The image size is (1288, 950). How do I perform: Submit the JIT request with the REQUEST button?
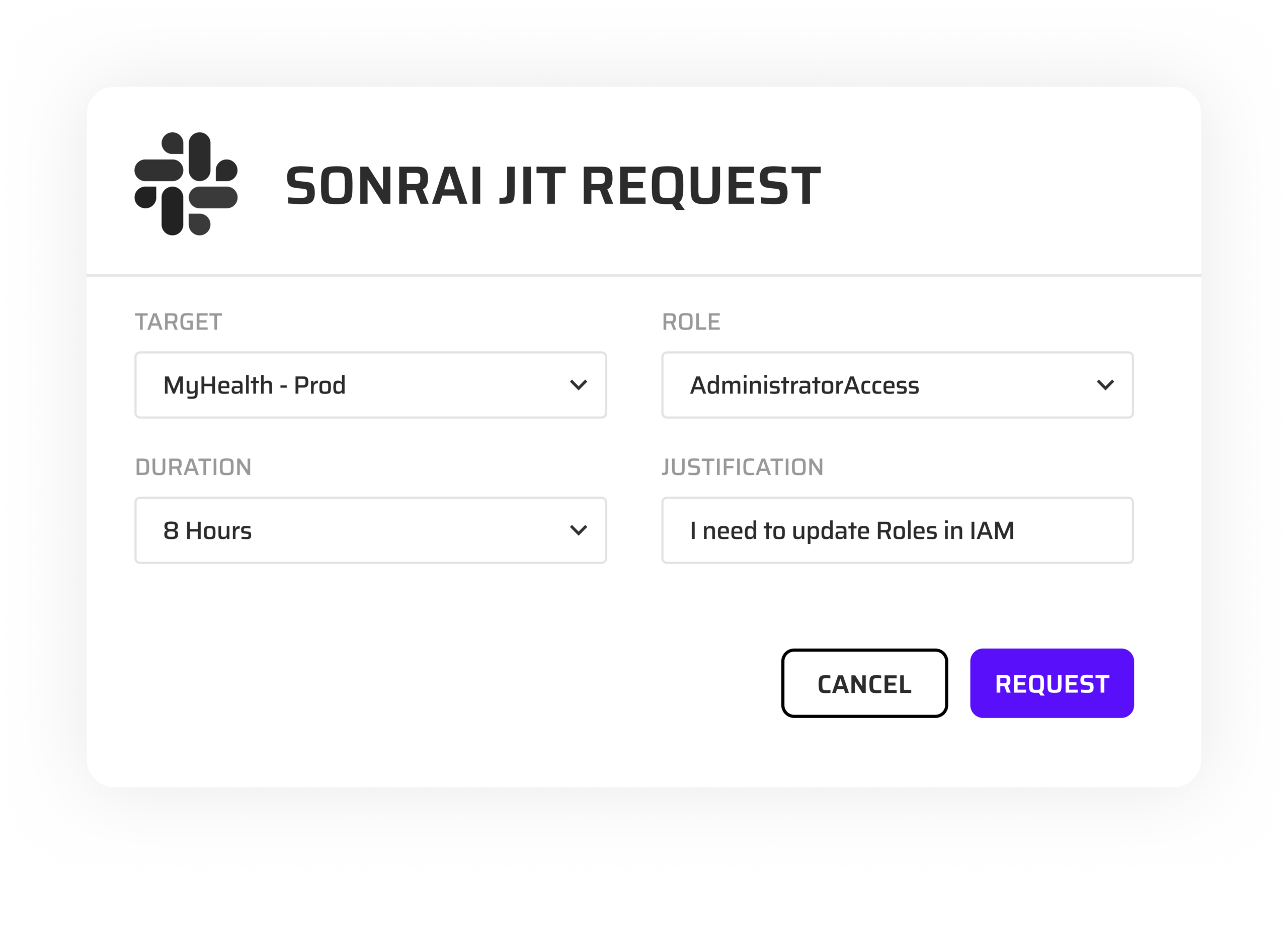coord(1052,683)
